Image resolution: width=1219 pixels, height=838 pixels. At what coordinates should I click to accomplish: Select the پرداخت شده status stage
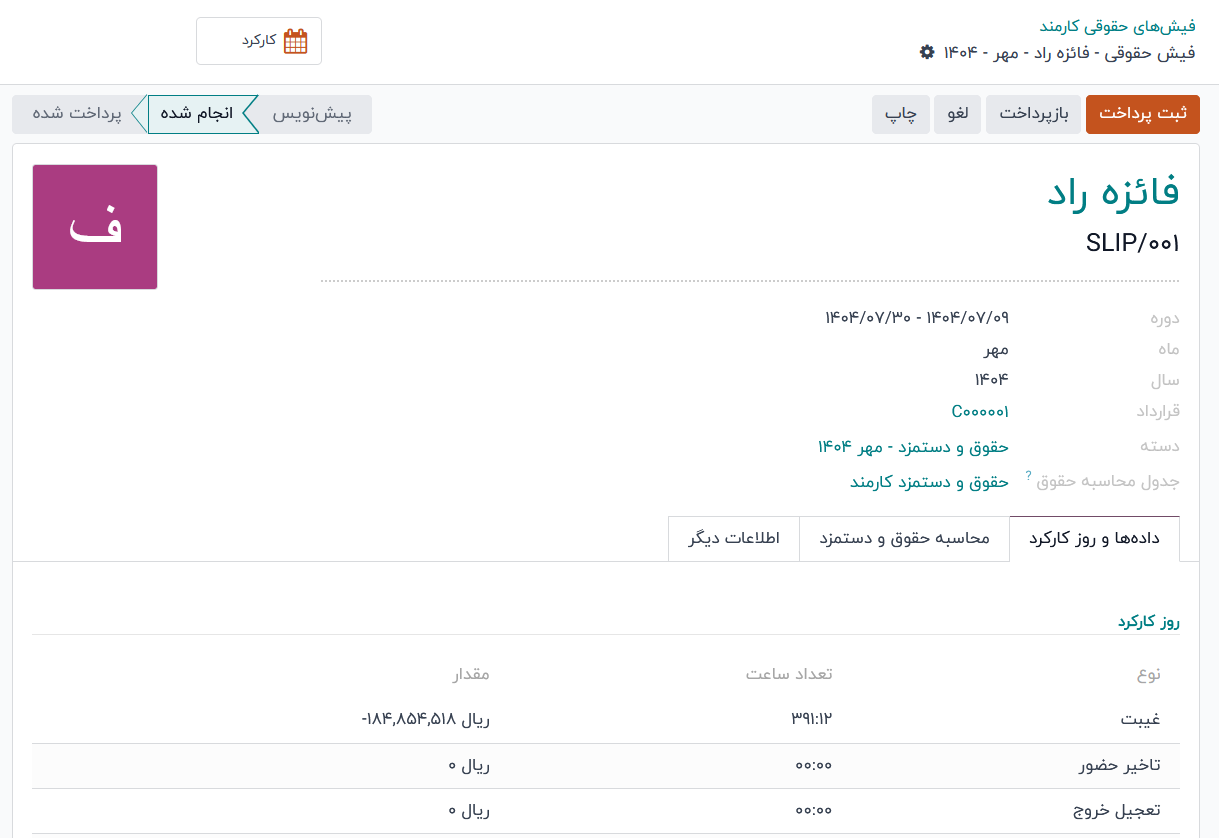tap(77, 114)
